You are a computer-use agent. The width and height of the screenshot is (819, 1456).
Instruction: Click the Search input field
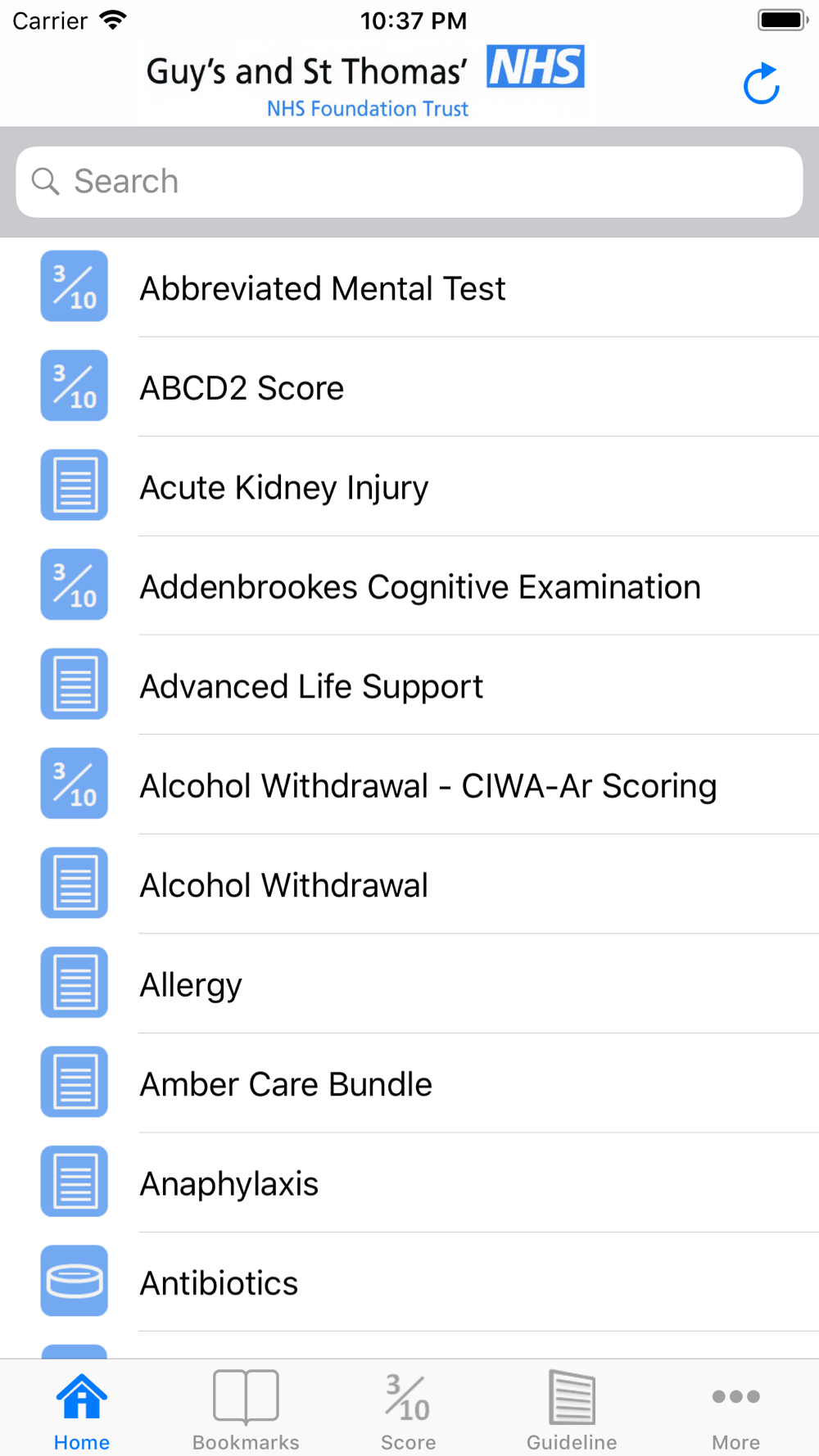click(x=409, y=182)
